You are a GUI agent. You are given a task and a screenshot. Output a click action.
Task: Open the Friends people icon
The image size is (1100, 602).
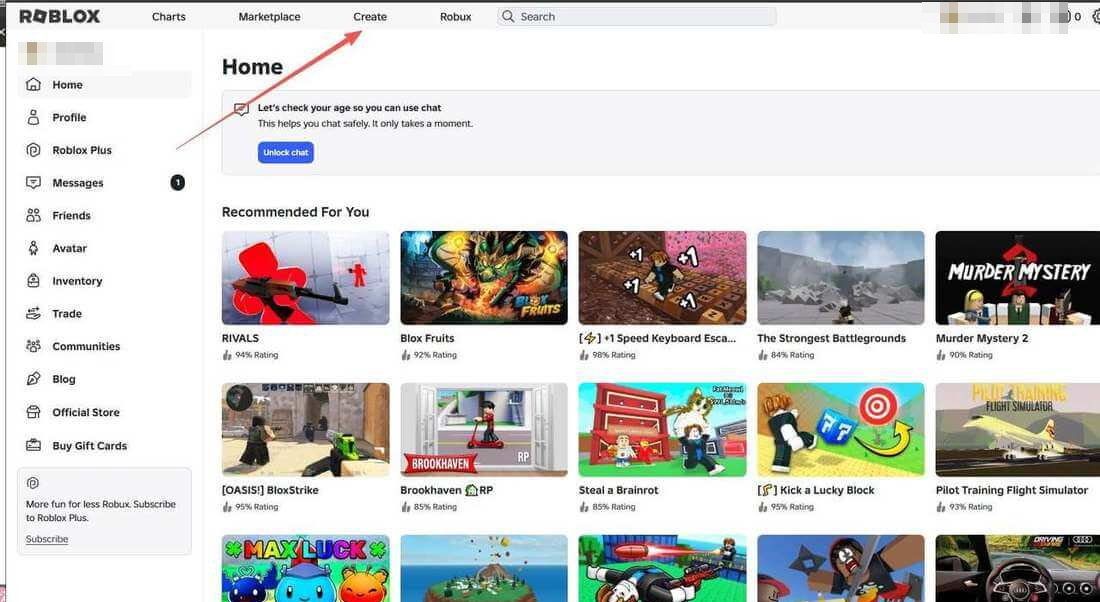pyautogui.click(x=33, y=215)
